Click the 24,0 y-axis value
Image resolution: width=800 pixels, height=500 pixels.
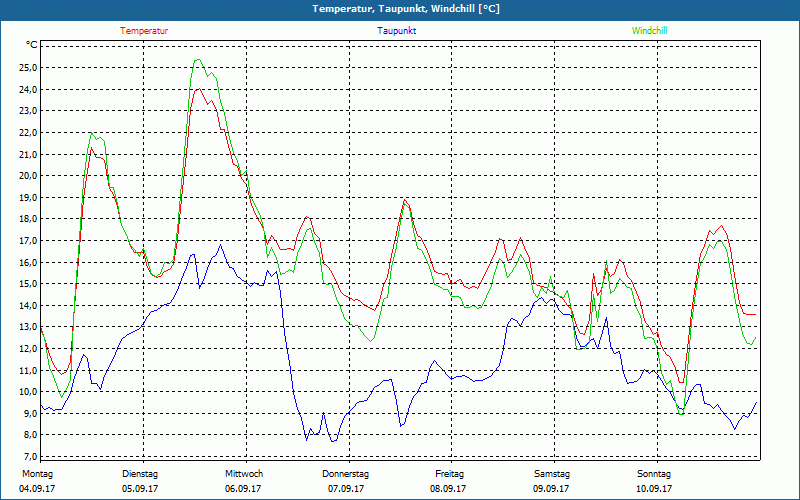(28, 89)
